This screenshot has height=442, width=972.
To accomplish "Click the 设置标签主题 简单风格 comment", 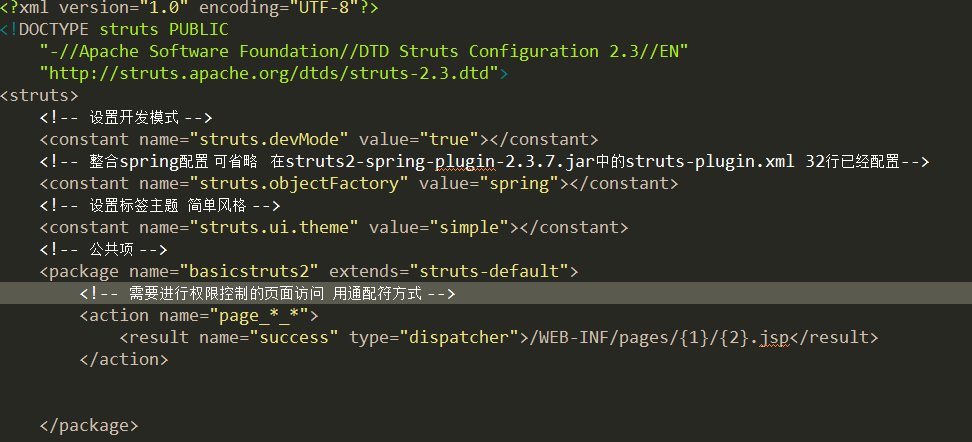I will 160,205.
